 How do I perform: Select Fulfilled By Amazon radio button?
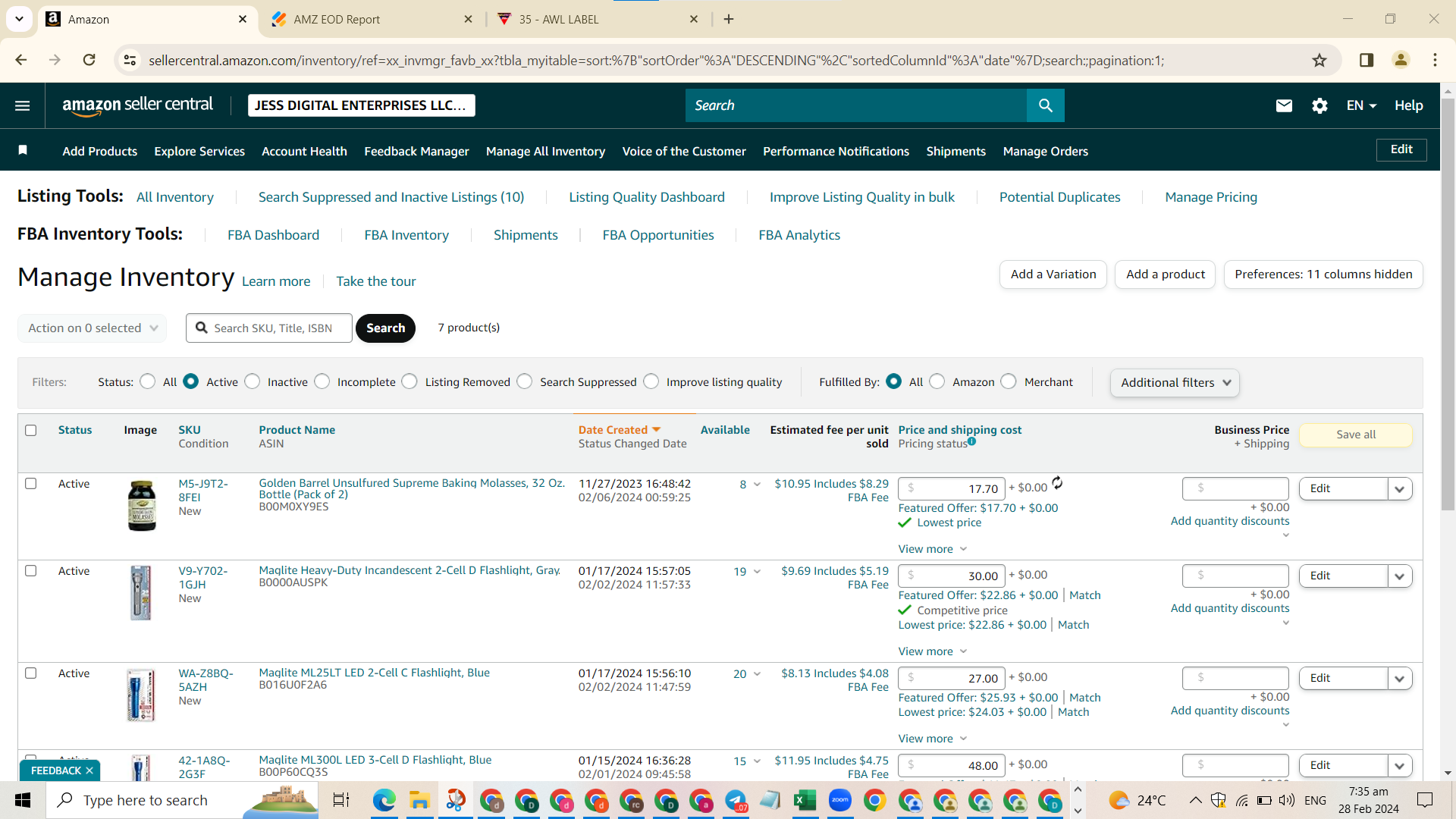[x=937, y=381]
